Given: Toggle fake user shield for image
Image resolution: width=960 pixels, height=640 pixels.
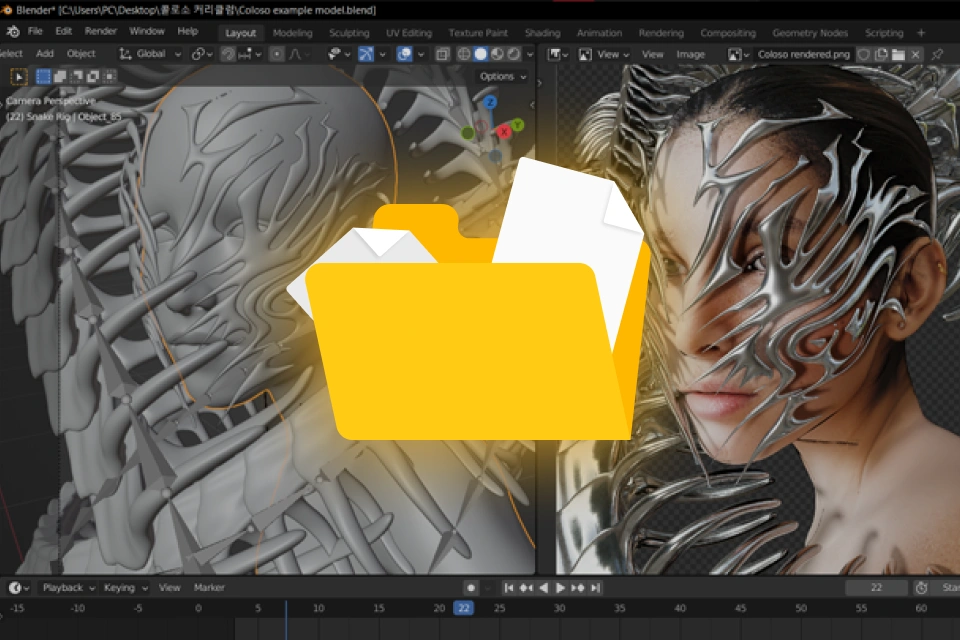Looking at the screenshot, I should (x=864, y=55).
